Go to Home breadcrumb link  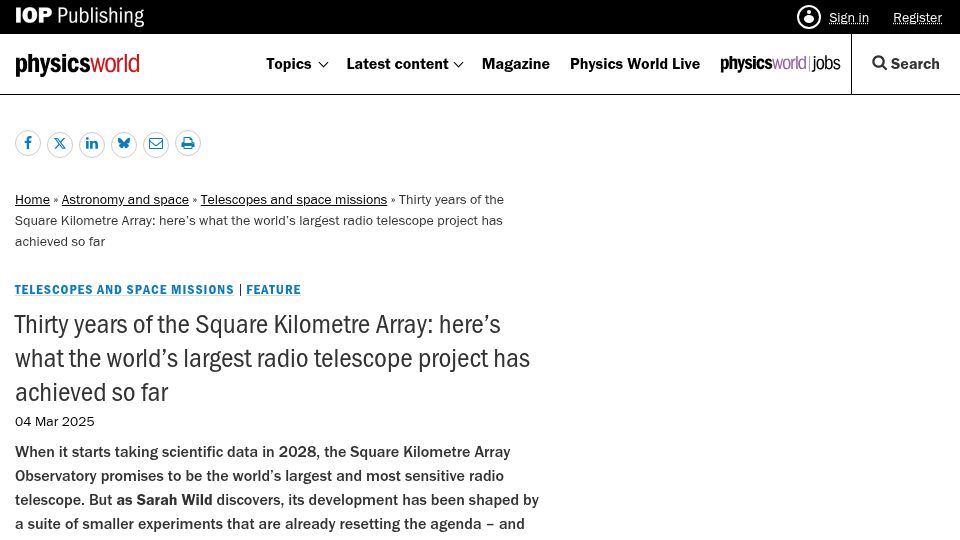[x=32, y=200]
